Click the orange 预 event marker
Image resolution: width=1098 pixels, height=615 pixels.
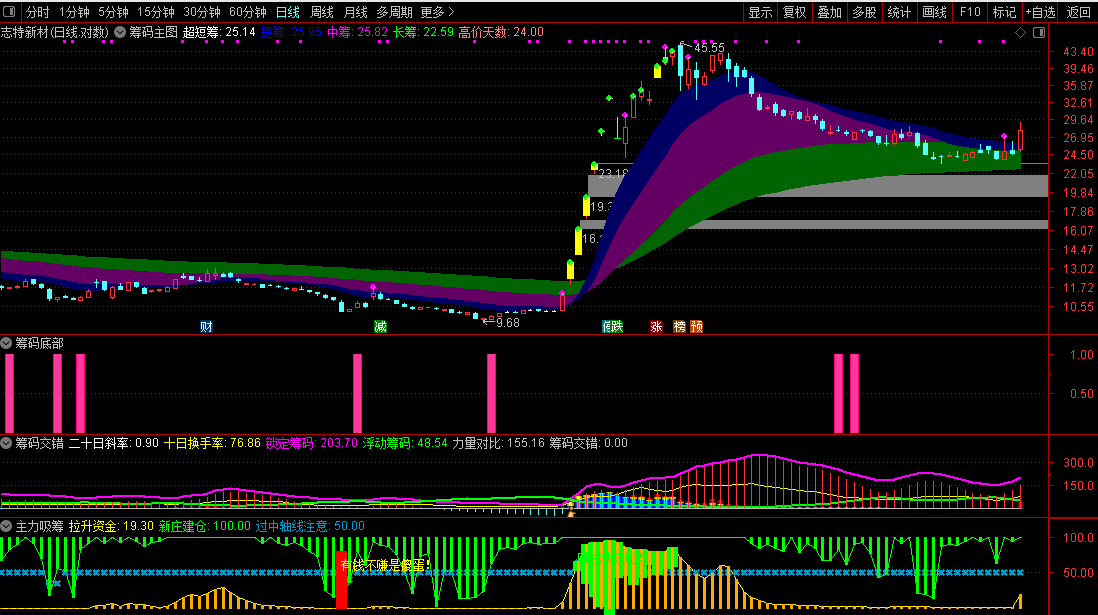pos(696,326)
